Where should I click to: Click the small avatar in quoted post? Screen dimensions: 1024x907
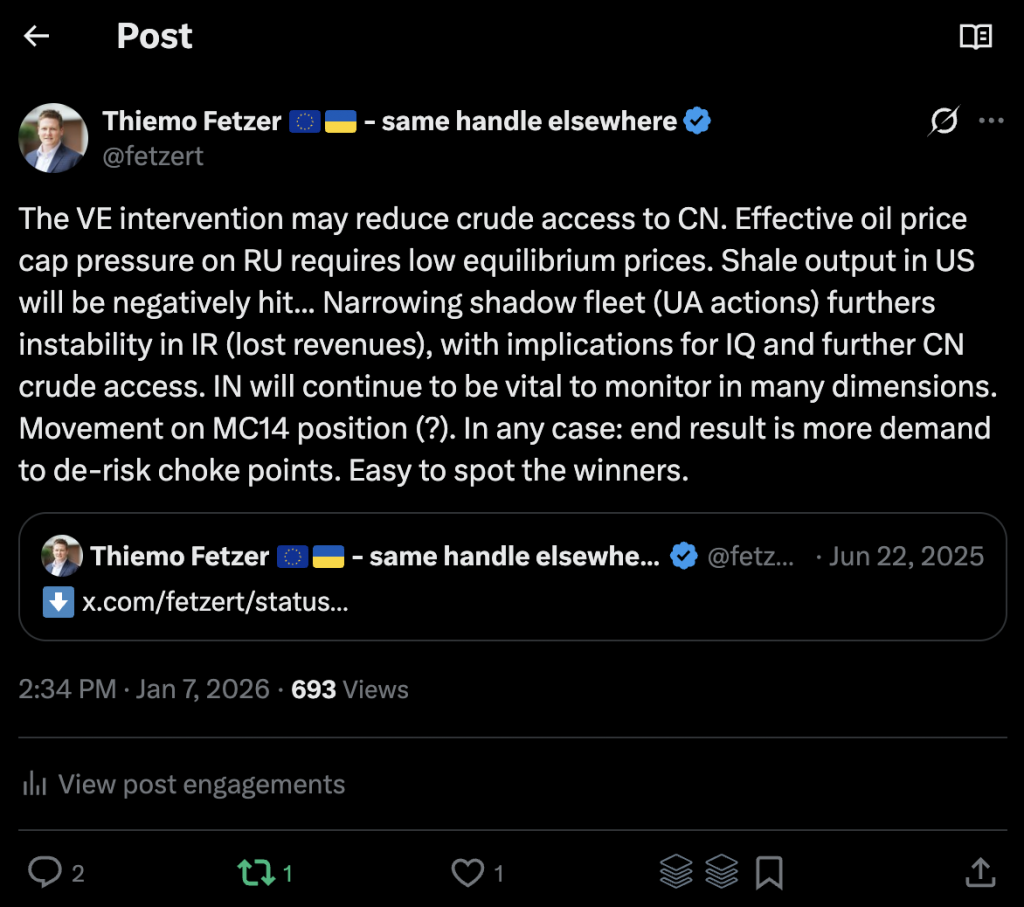(x=61, y=556)
